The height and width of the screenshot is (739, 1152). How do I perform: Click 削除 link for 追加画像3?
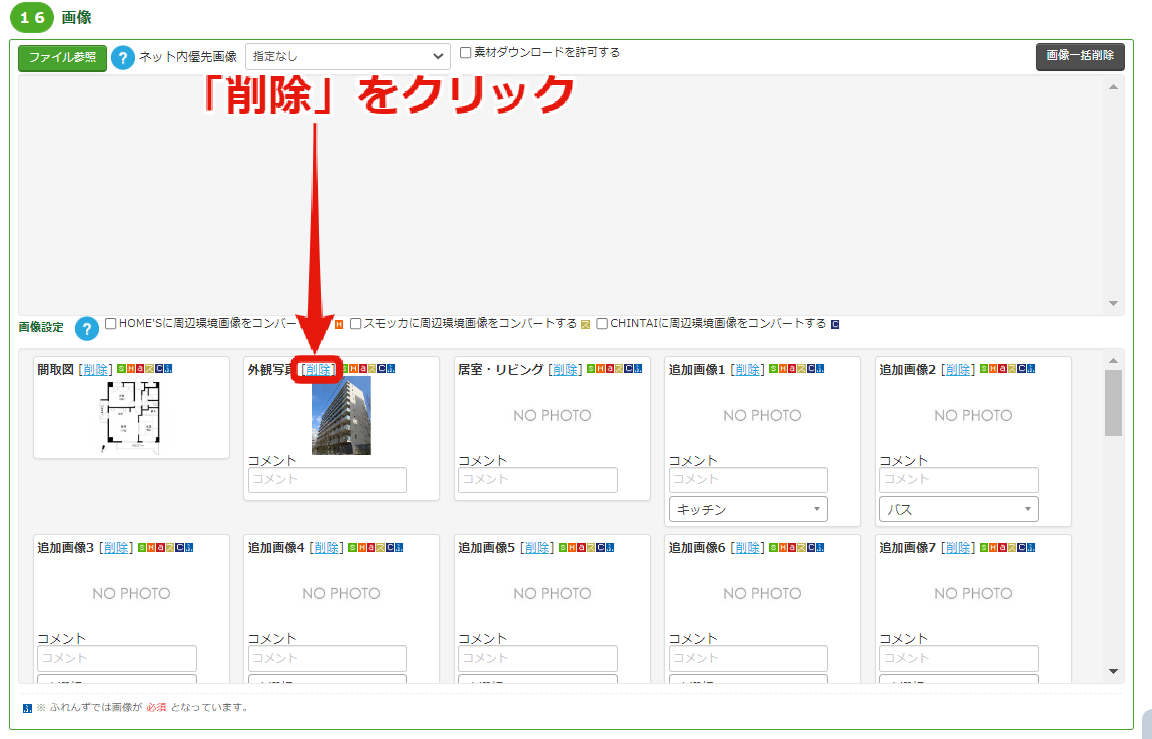[x=116, y=548]
